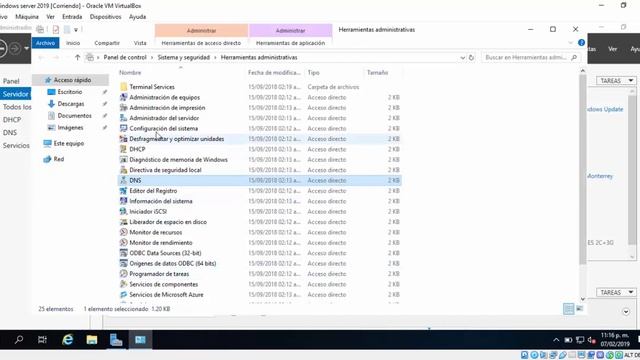The height and width of the screenshot is (360, 640).
Task: Select the Administración de equipos shortcut icon
Action: 124,97
